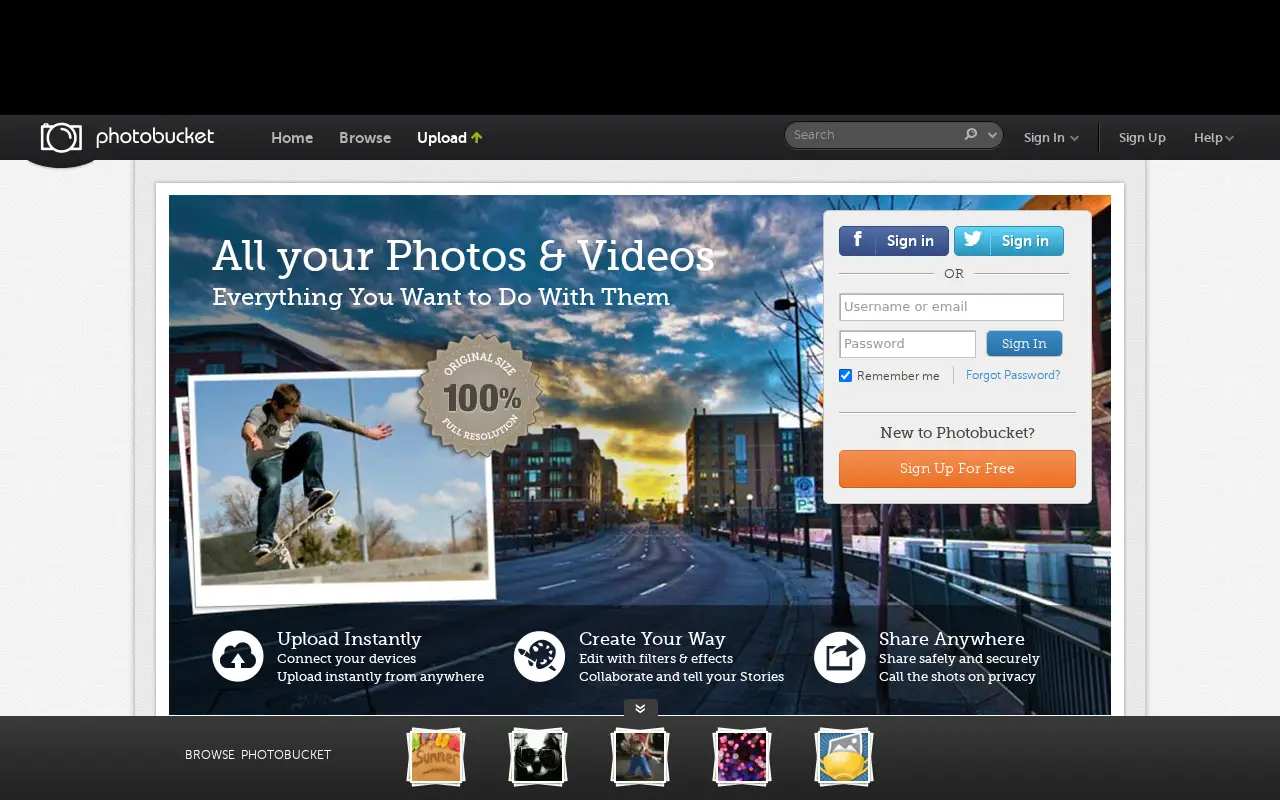Click the Password field
The width and height of the screenshot is (1280, 800).
(907, 344)
